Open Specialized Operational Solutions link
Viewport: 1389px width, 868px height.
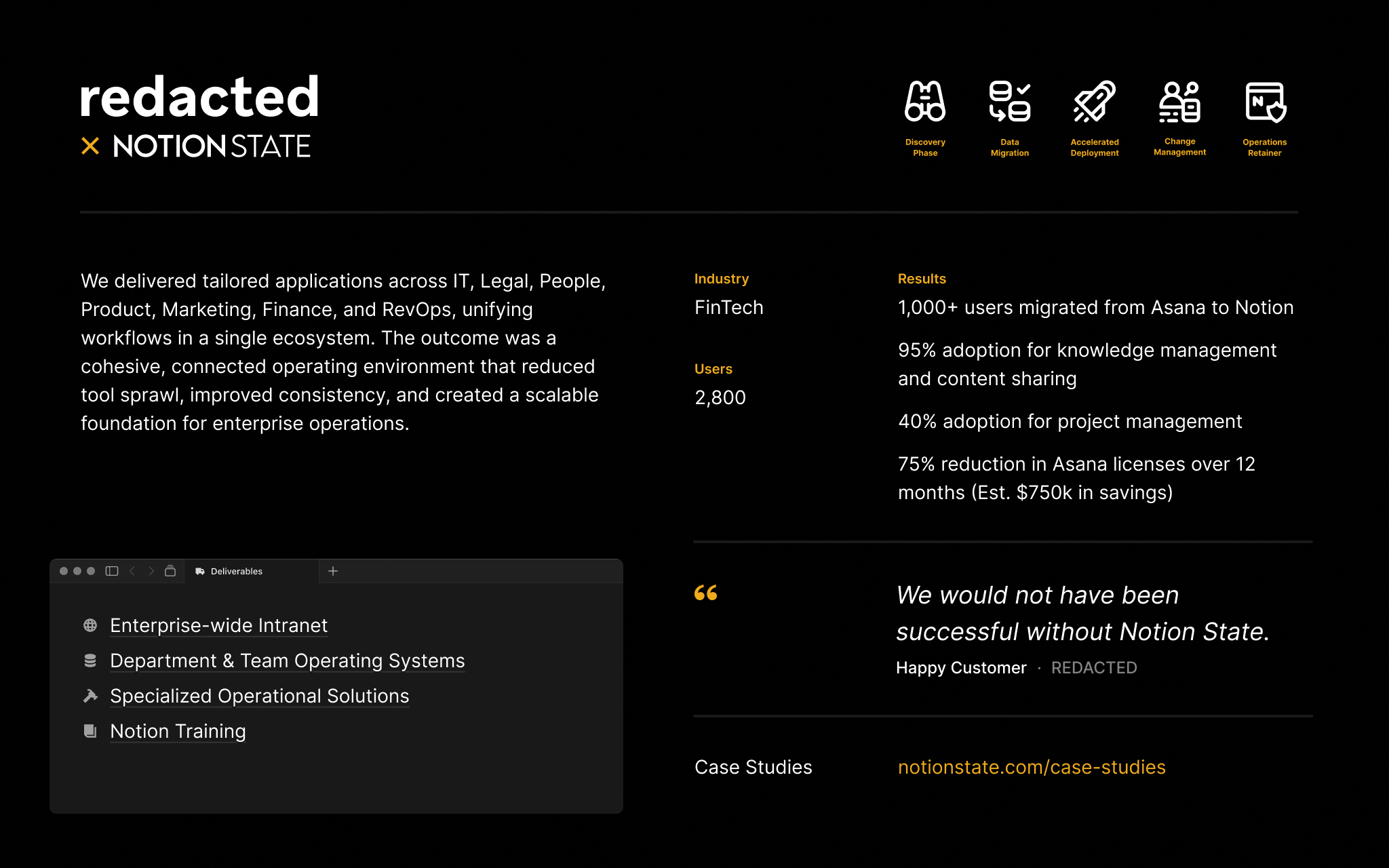pos(259,696)
